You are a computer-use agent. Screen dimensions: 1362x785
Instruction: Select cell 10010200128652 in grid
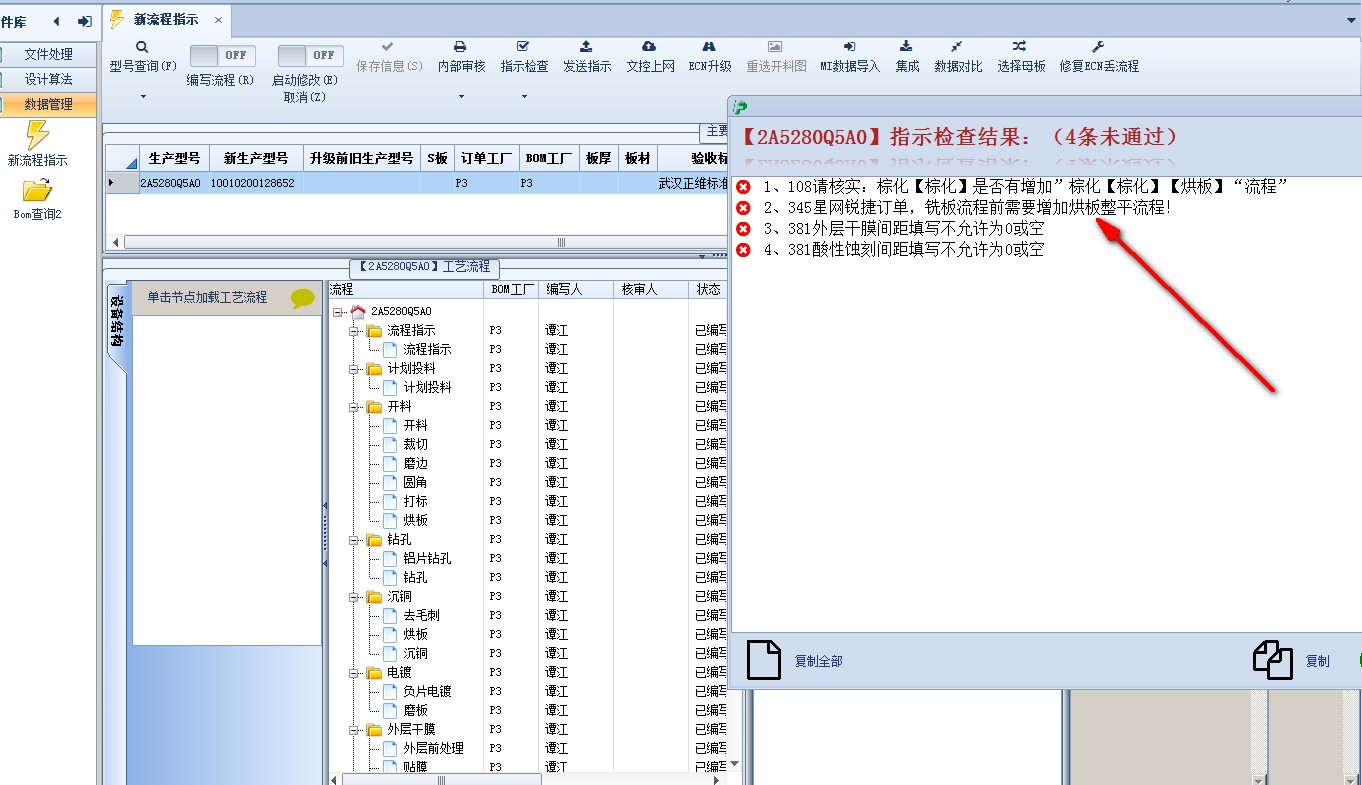click(x=256, y=183)
